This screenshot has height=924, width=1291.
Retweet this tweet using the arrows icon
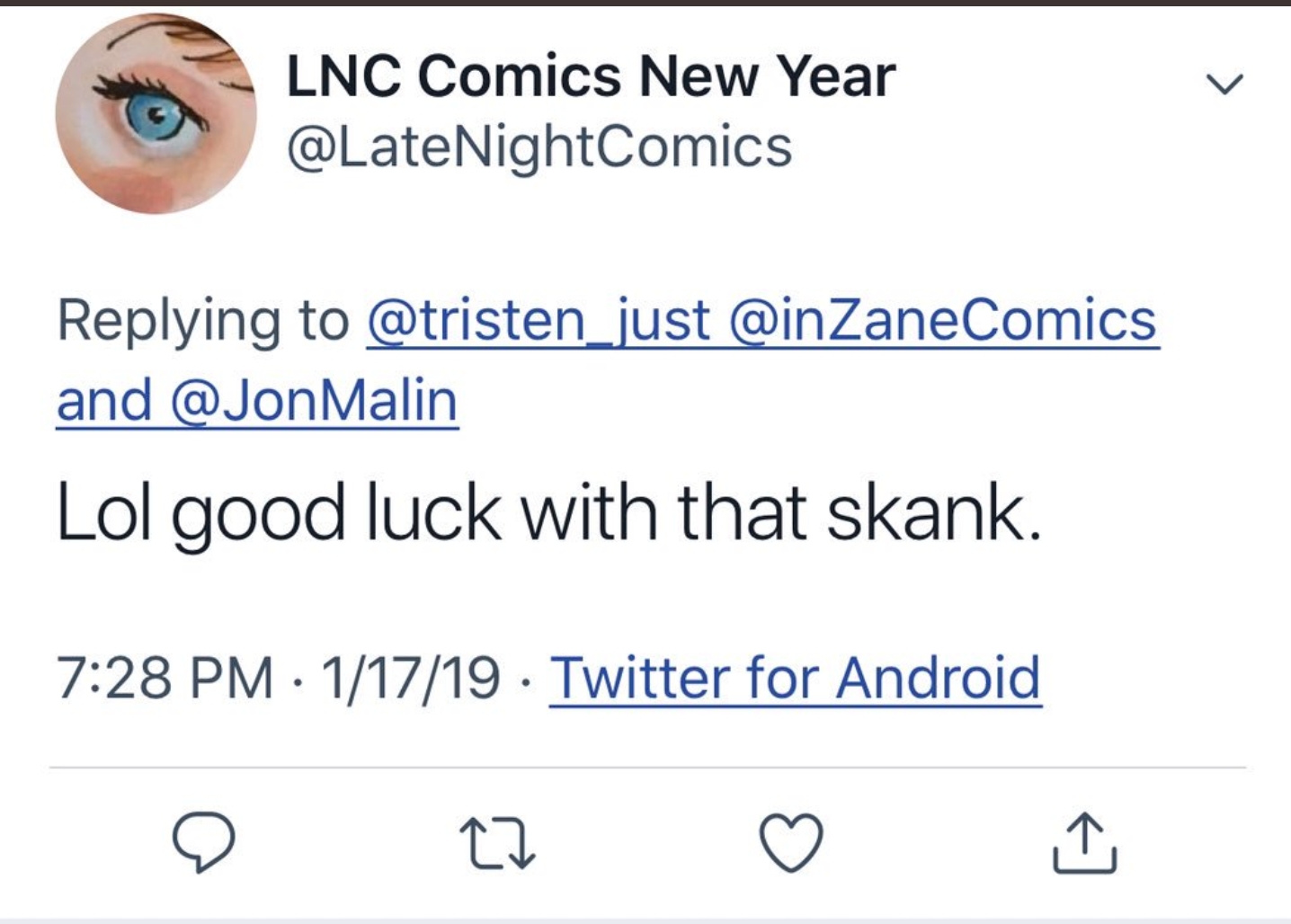(497, 843)
